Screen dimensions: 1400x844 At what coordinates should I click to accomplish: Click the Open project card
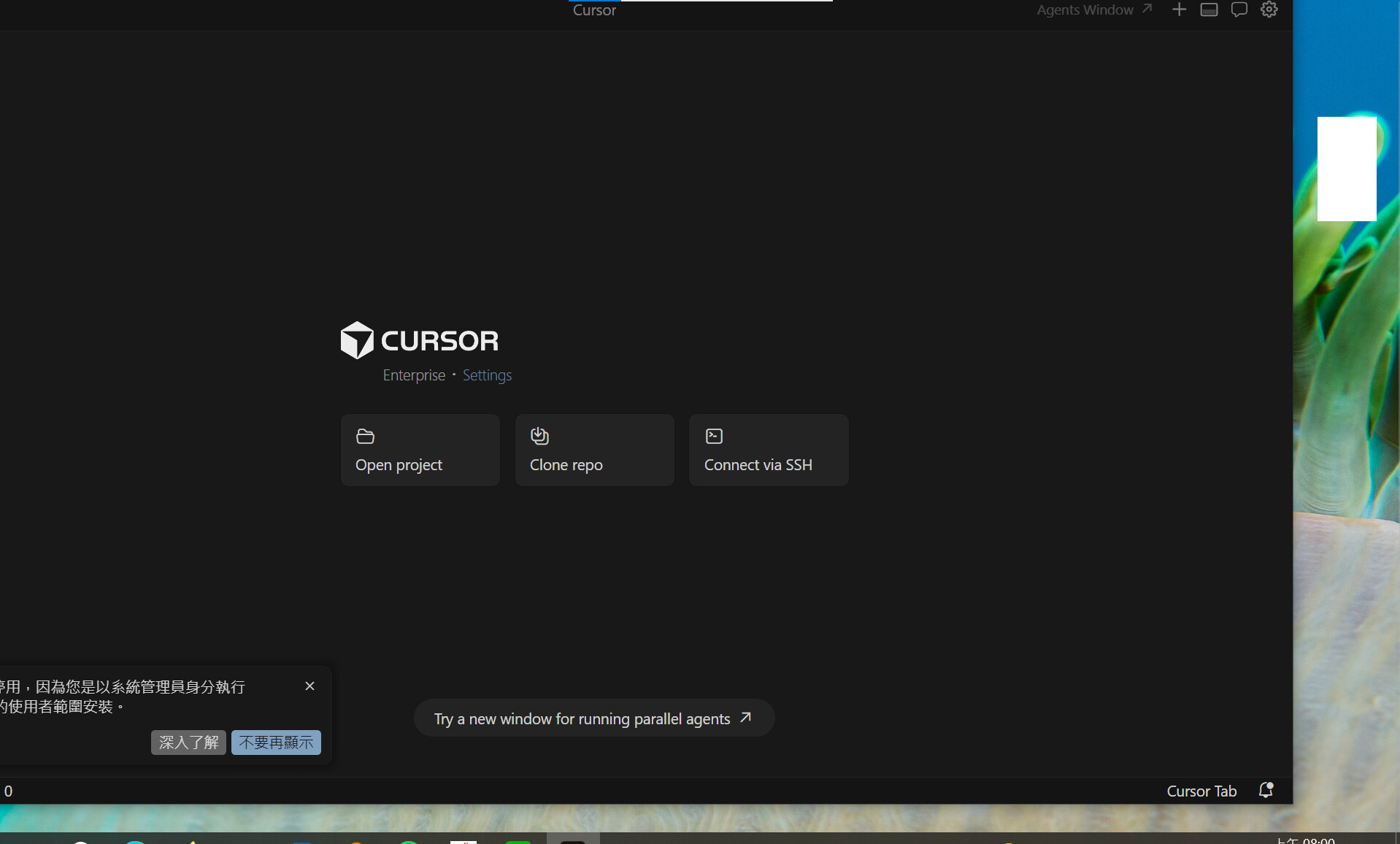coord(420,450)
